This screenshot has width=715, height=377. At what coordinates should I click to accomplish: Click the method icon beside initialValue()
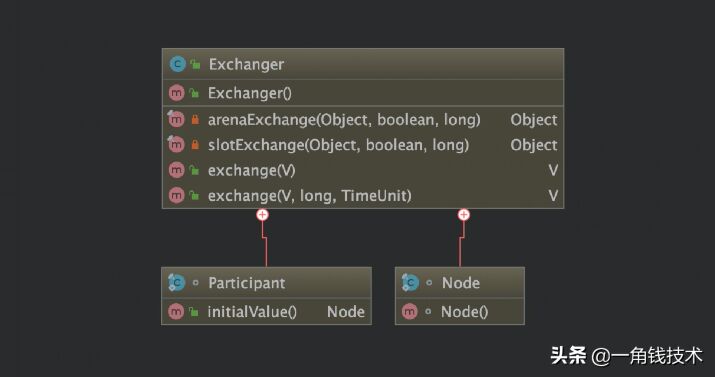[x=176, y=312]
